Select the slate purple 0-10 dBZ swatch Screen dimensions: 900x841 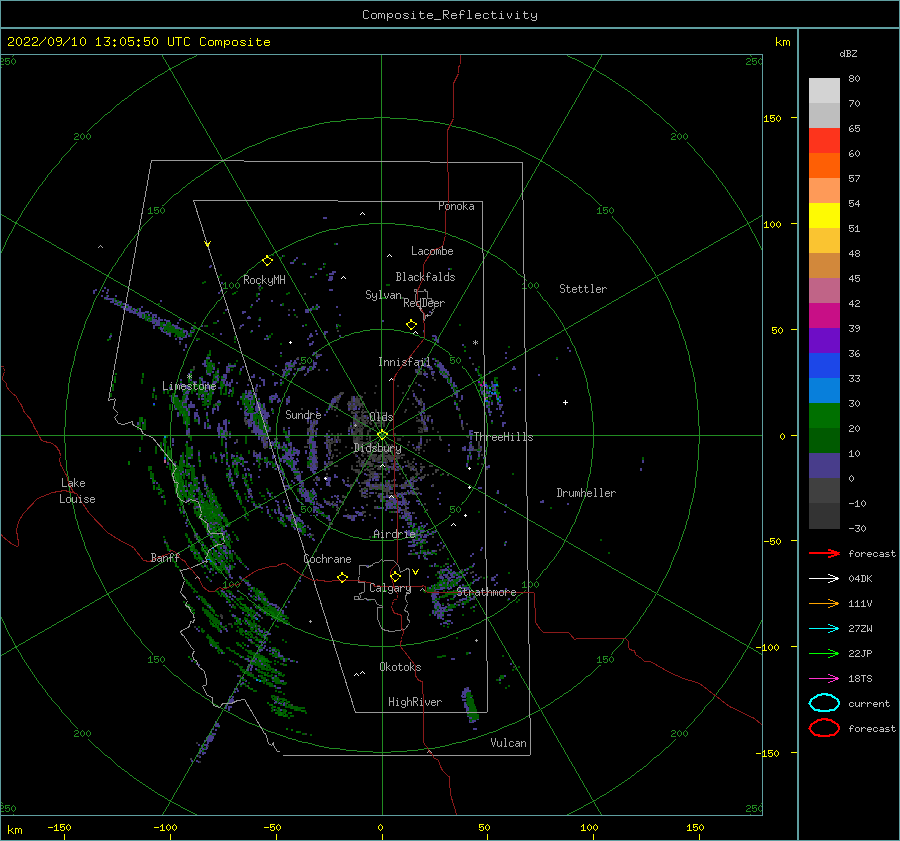(x=824, y=466)
